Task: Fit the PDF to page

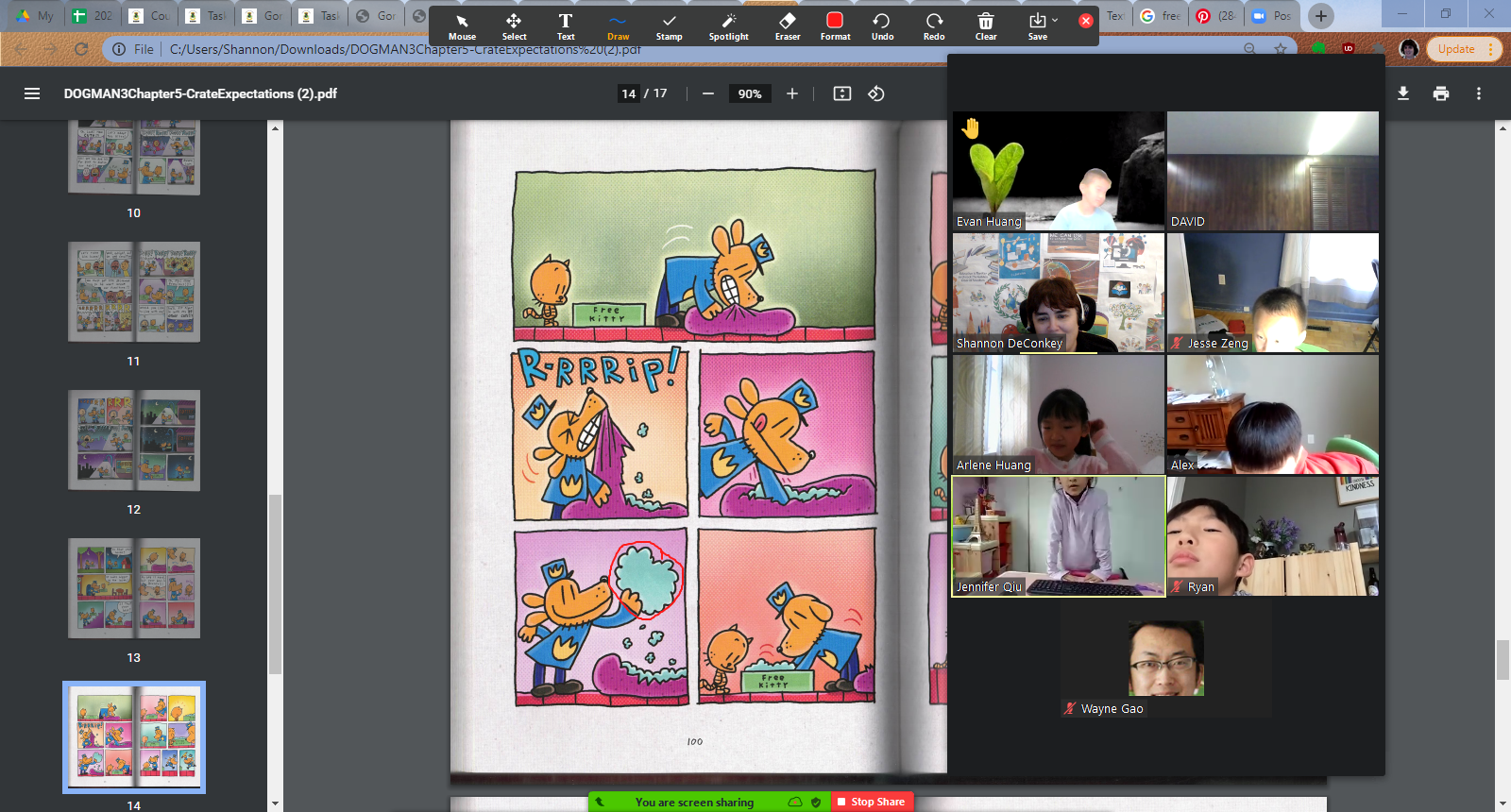Action: pyautogui.click(x=842, y=93)
